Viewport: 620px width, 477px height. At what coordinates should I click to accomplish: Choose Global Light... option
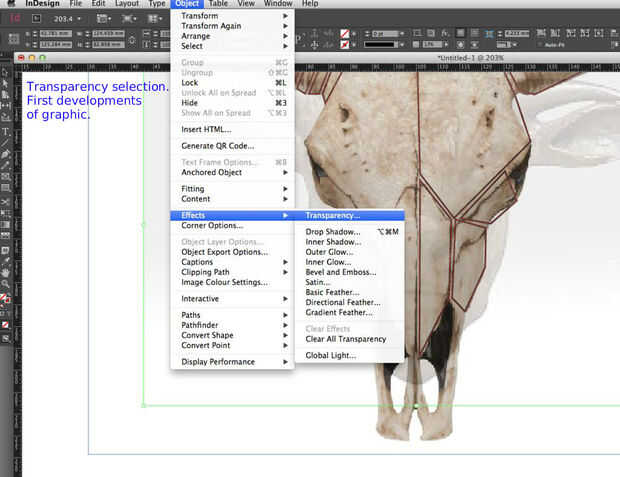350,356
